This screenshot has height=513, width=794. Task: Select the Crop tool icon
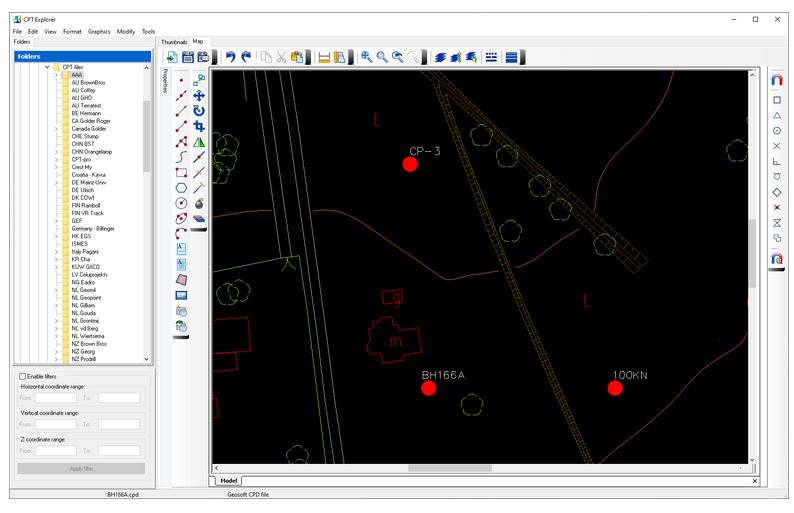pyautogui.click(x=198, y=126)
